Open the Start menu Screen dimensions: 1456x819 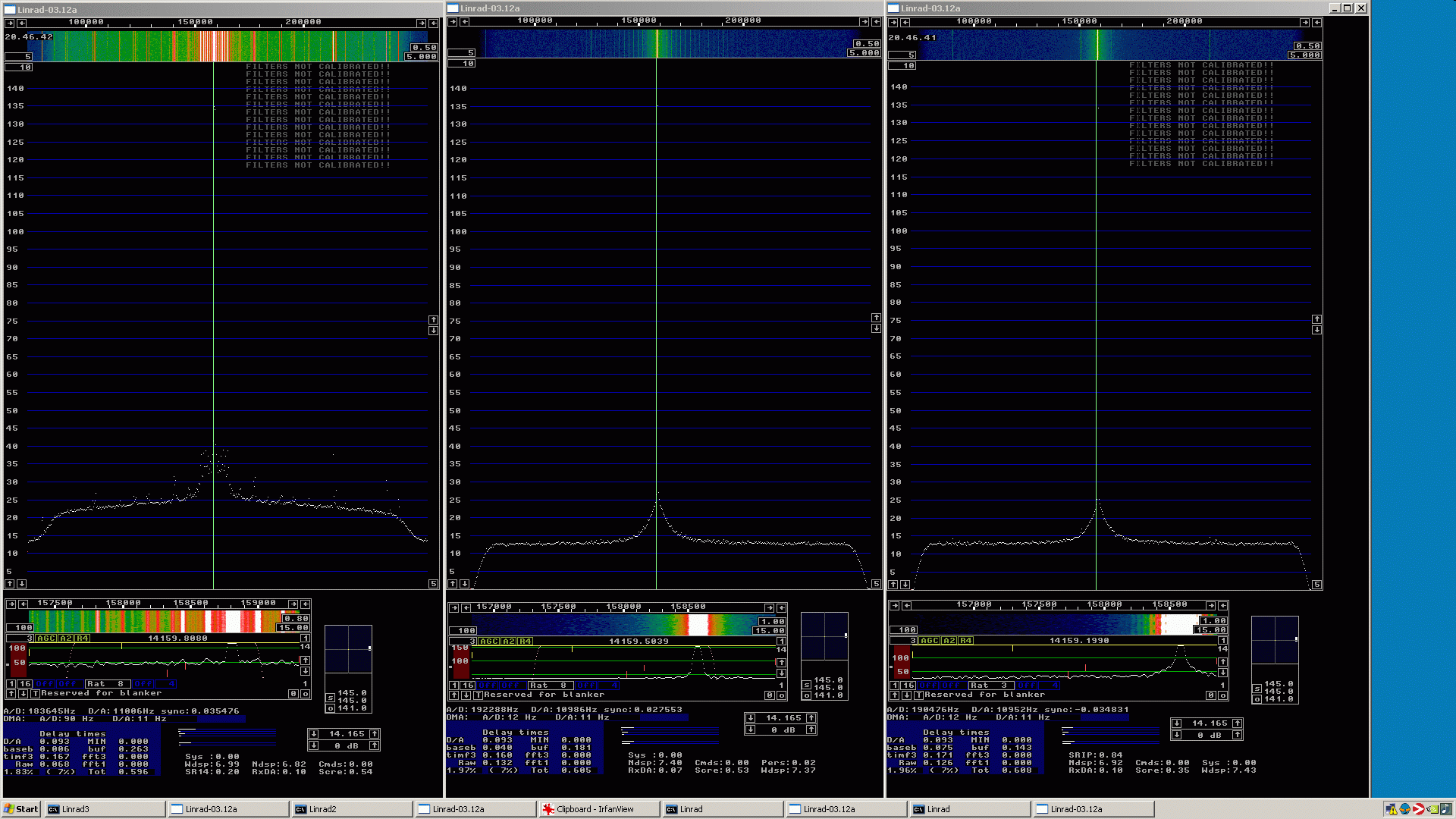(x=21, y=809)
